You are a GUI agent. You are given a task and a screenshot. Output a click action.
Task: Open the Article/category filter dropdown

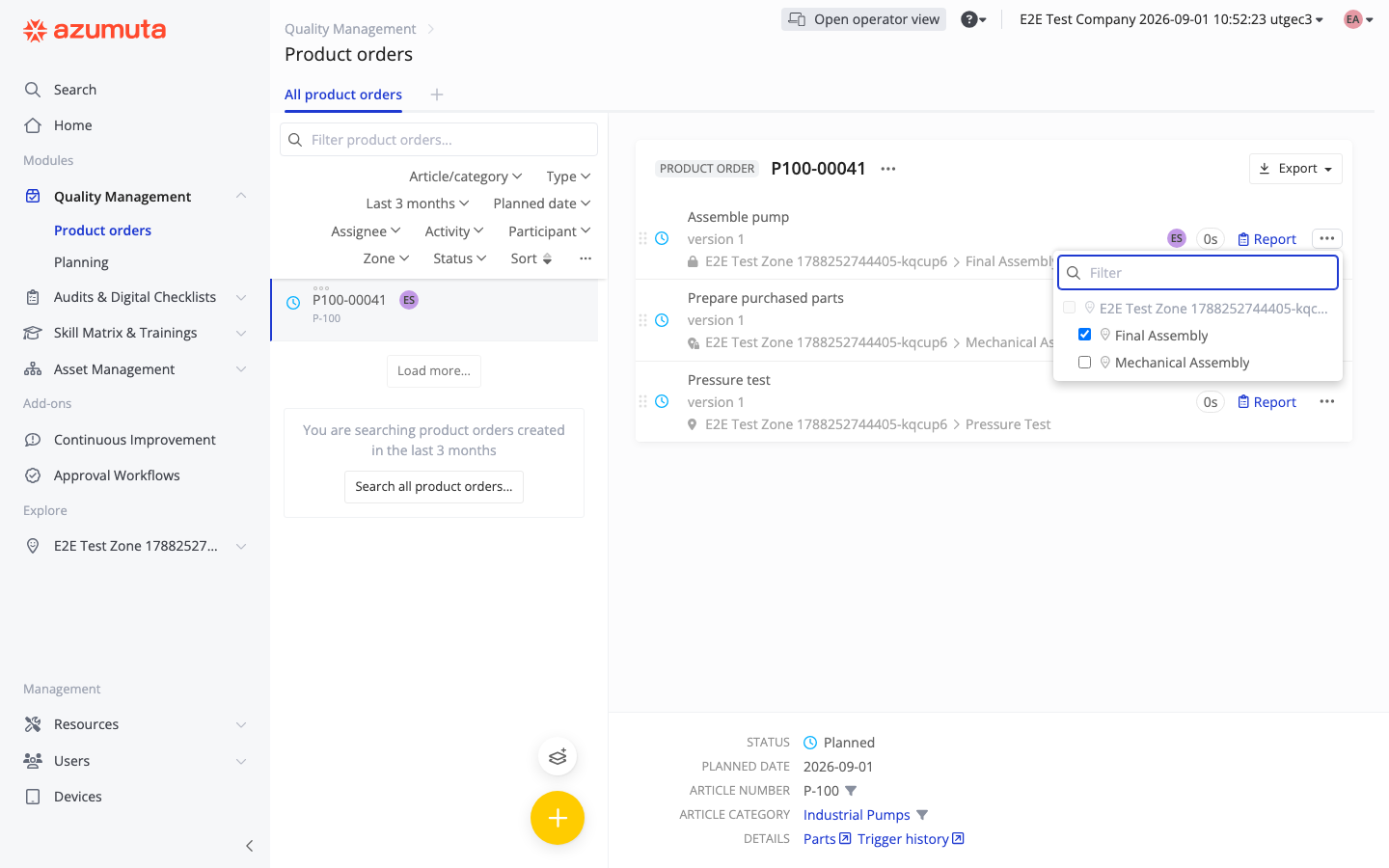click(465, 176)
